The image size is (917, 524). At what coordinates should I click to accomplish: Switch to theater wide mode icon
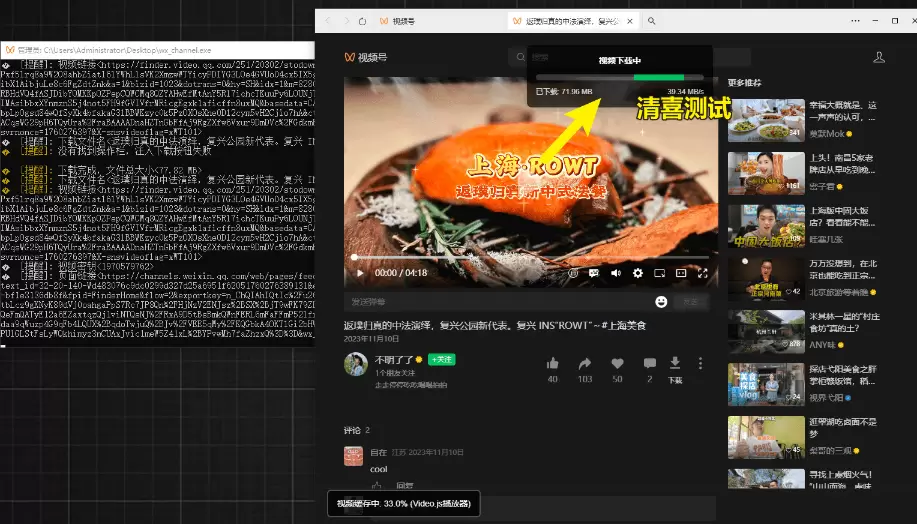pos(681,273)
